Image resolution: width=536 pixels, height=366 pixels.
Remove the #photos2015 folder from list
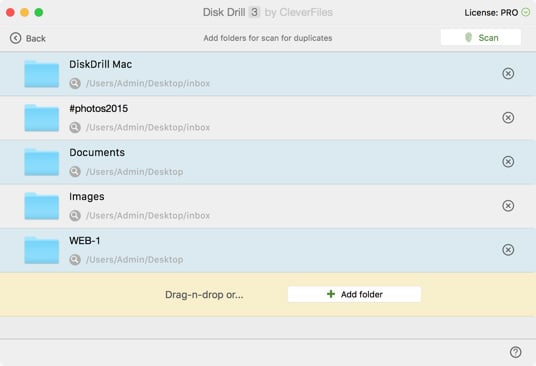508,118
